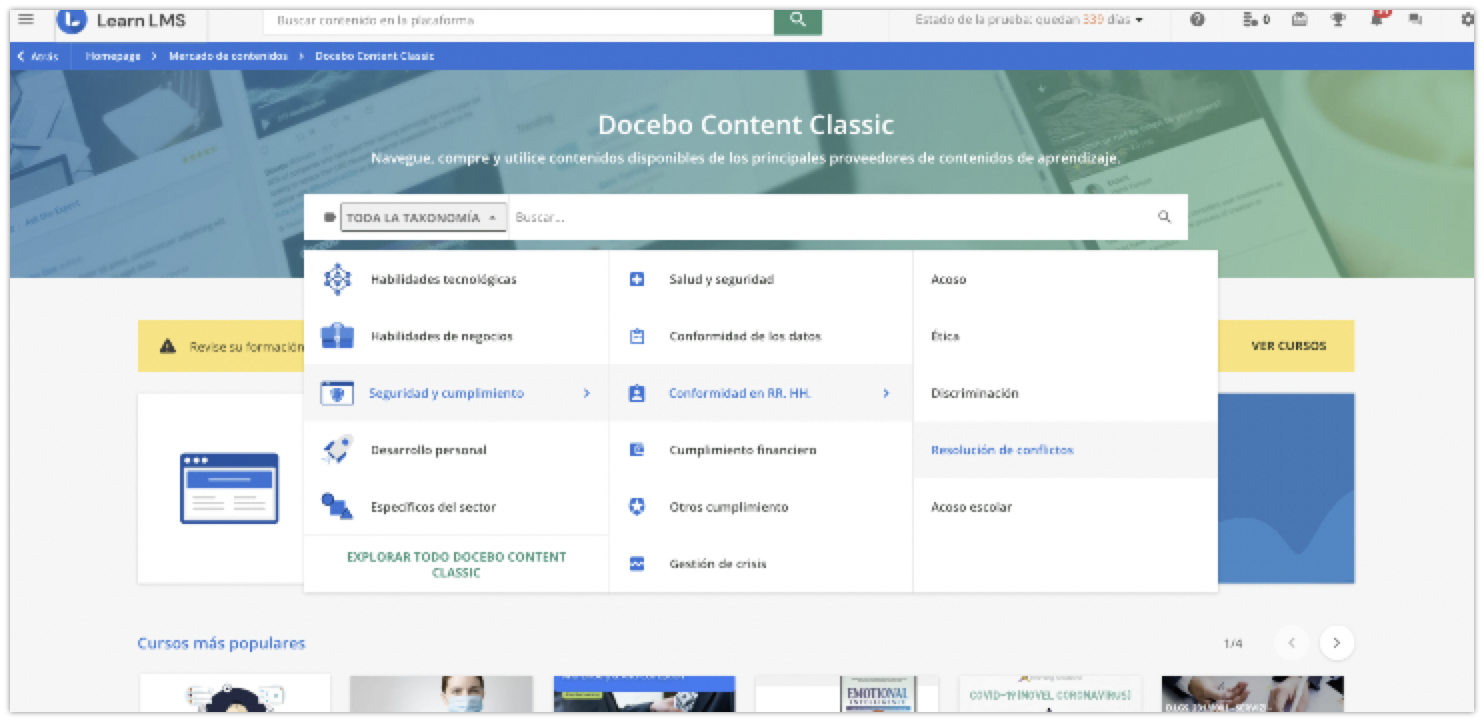Open the help question mark icon

click(x=1197, y=20)
